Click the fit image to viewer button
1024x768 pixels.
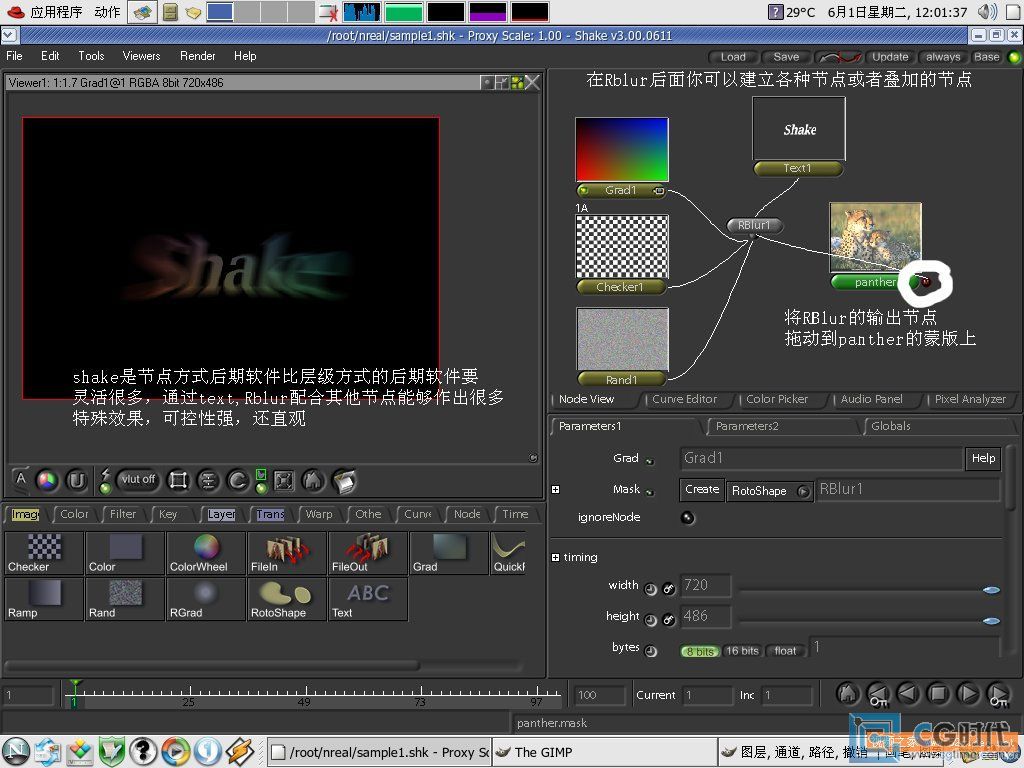(284, 481)
